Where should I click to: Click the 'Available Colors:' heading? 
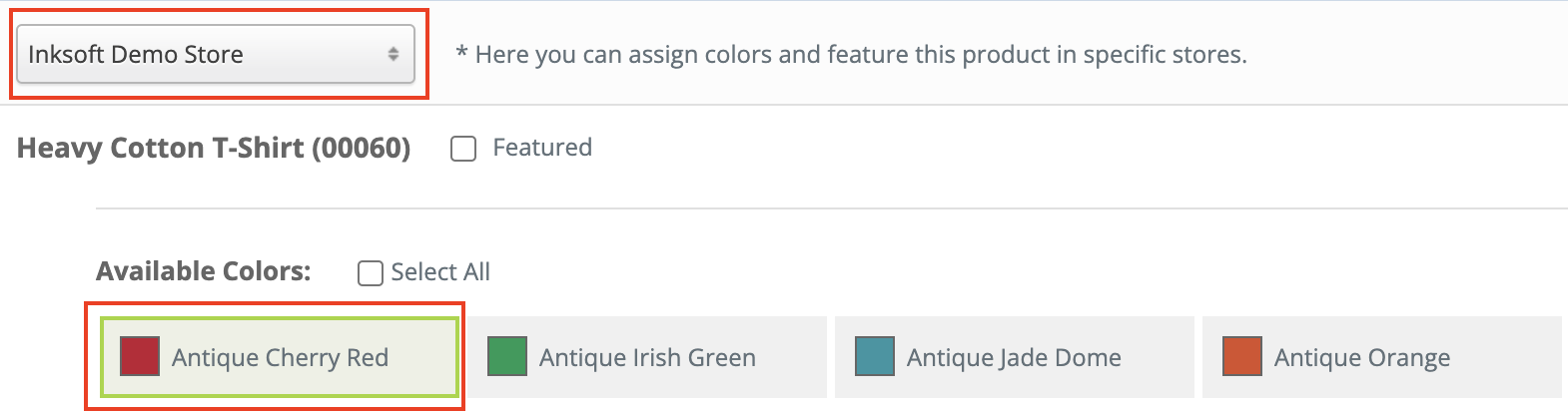[204, 271]
